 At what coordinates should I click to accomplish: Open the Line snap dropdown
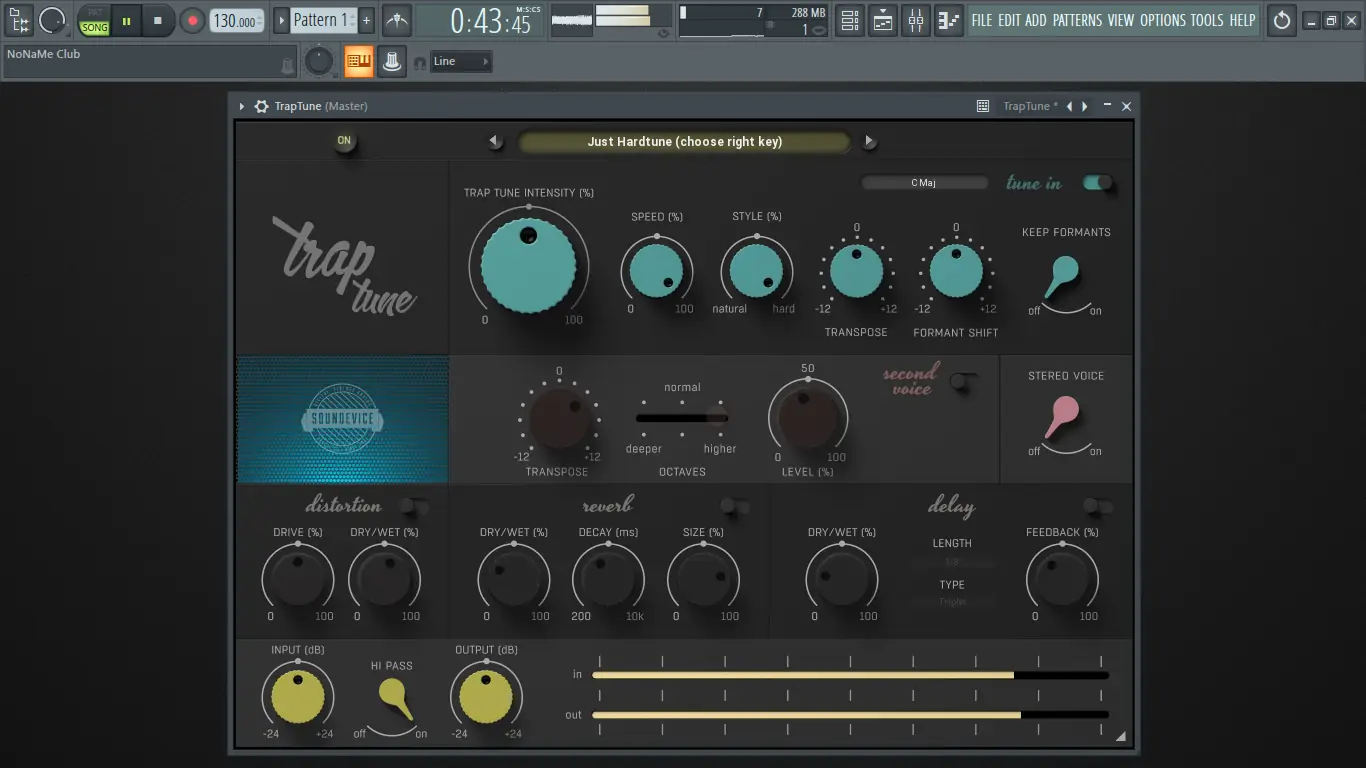(459, 61)
